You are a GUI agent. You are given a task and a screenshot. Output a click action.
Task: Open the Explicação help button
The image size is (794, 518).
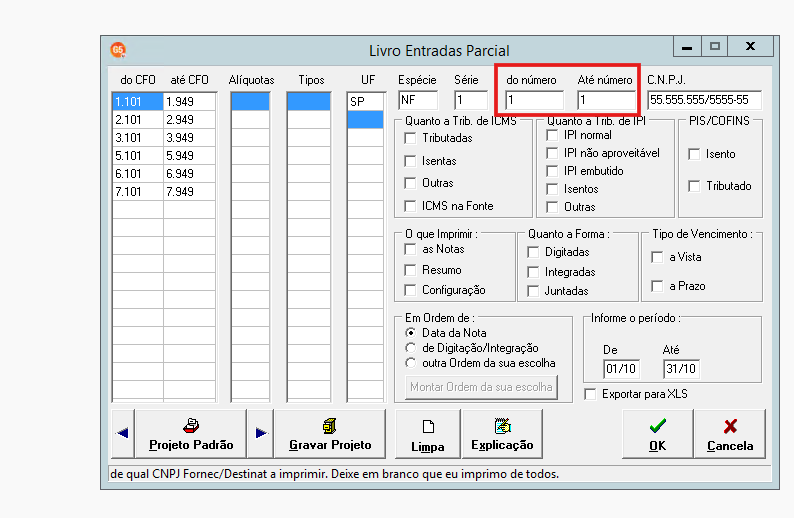point(502,433)
